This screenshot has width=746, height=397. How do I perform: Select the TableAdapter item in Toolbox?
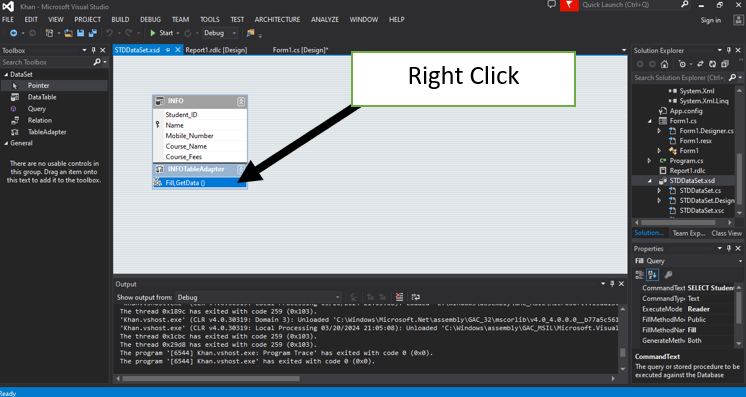click(x=54, y=132)
